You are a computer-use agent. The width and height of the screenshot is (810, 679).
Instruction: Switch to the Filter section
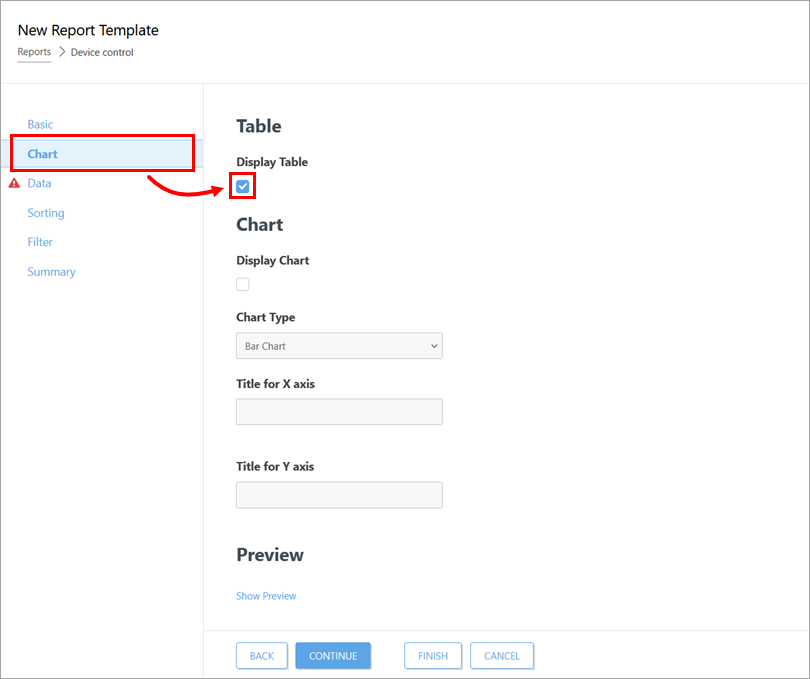point(40,242)
